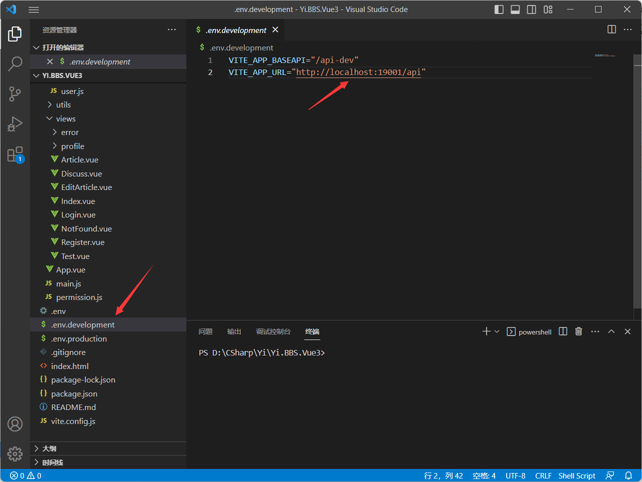
Task: Collapse the views folder
Action: [65, 119]
